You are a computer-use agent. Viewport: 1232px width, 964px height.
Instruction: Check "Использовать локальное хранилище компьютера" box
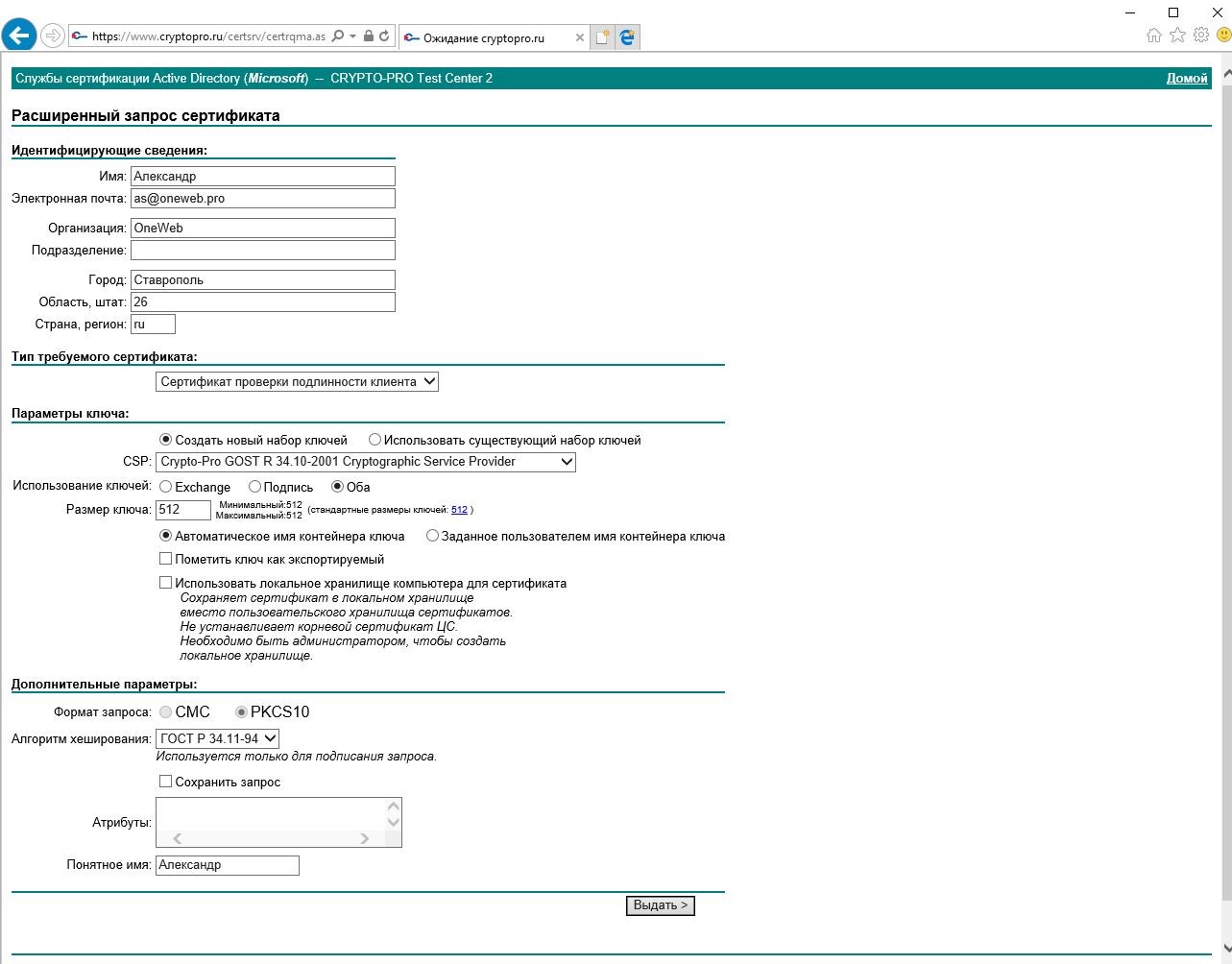(166, 583)
